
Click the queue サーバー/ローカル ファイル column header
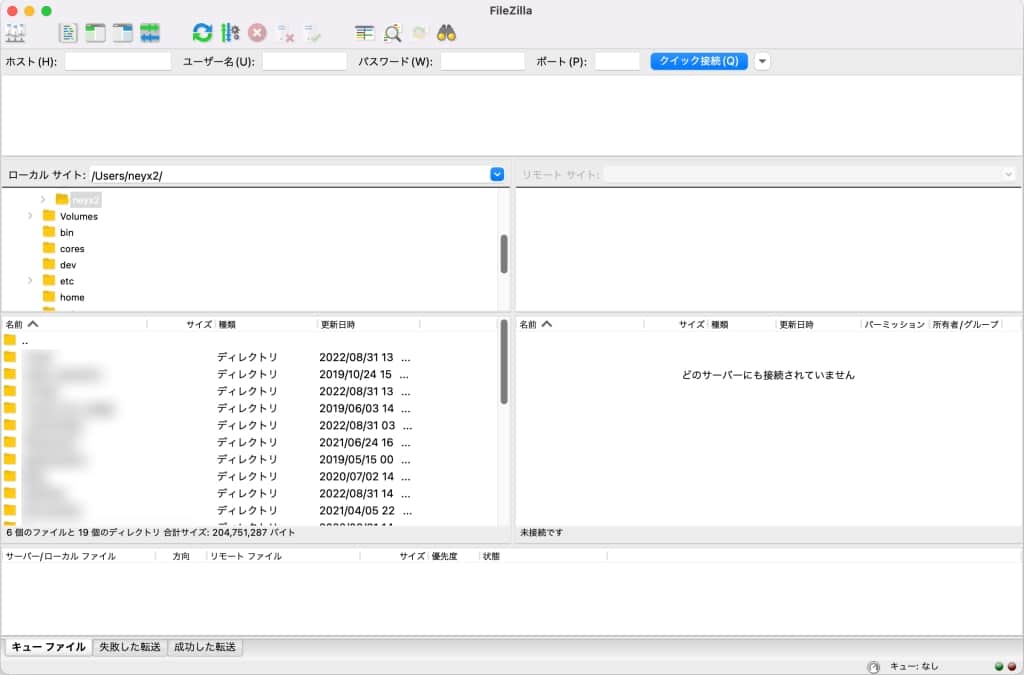pyautogui.click(x=78, y=556)
